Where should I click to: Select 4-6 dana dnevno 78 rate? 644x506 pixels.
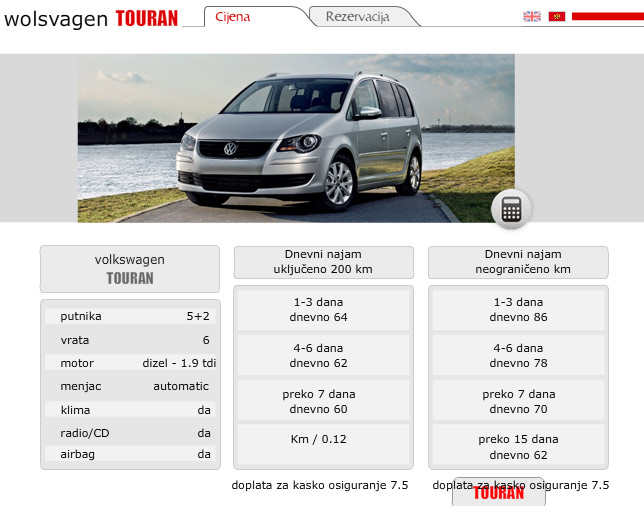pos(518,355)
